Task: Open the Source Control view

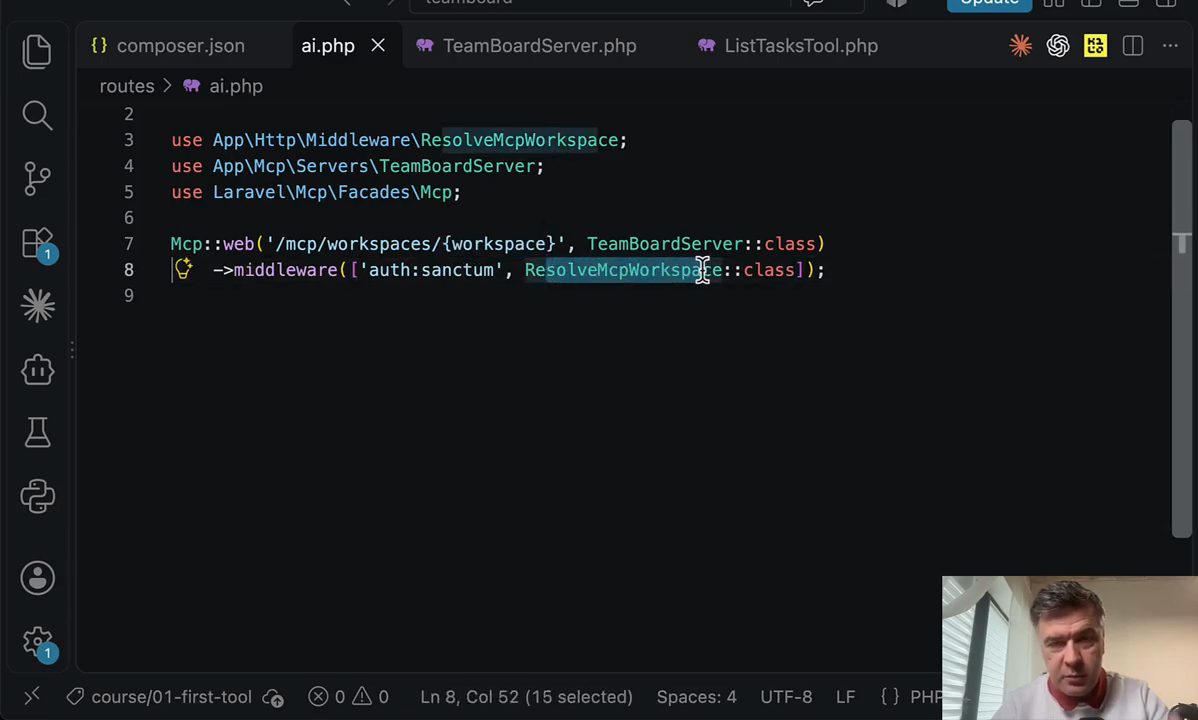Action: pos(37,179)
